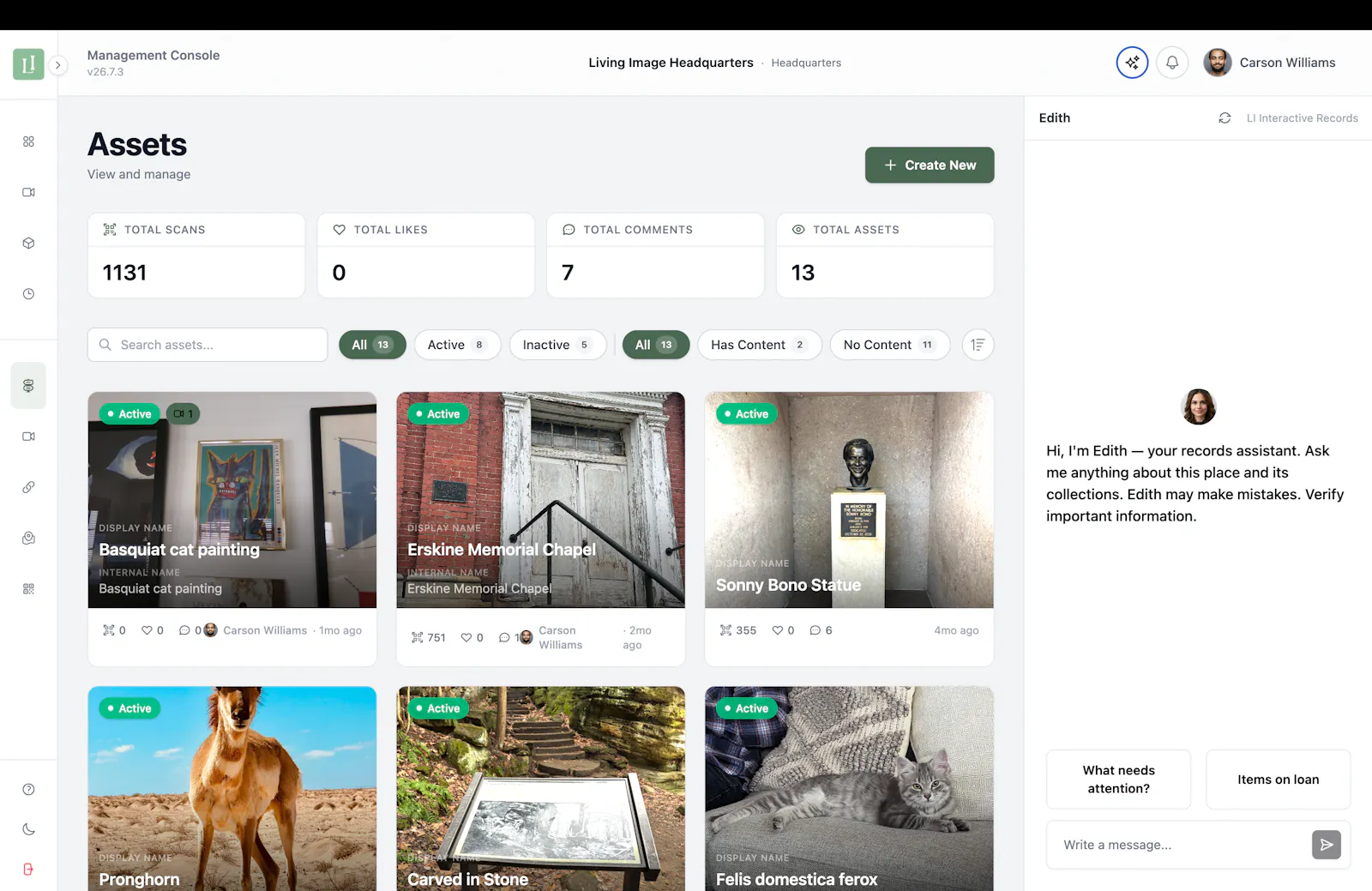The height and width of the screenshot is (891, 1372).
Task: Click the heart icon on Erskine card
Action: click(x=466, y=638)
